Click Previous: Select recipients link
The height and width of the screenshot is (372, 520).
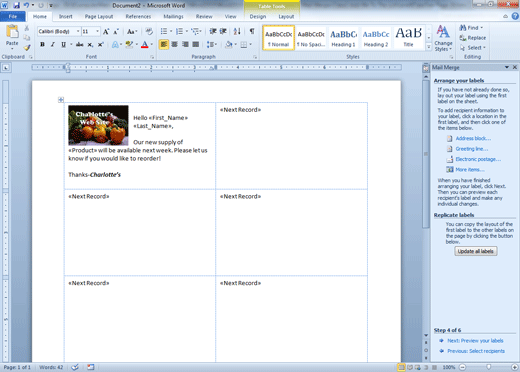click(476, 351)
